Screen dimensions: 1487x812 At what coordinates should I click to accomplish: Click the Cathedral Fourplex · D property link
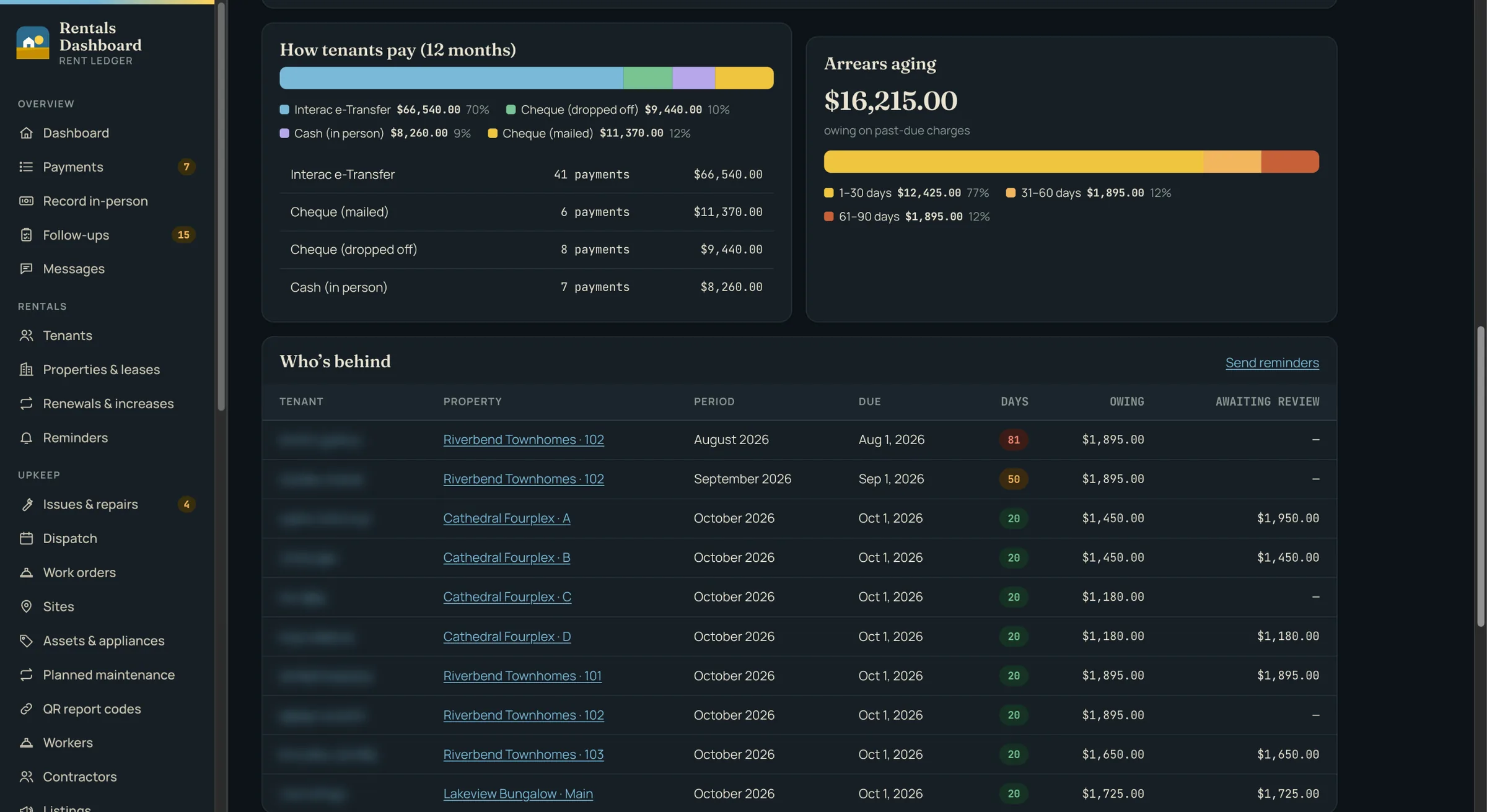507,637
